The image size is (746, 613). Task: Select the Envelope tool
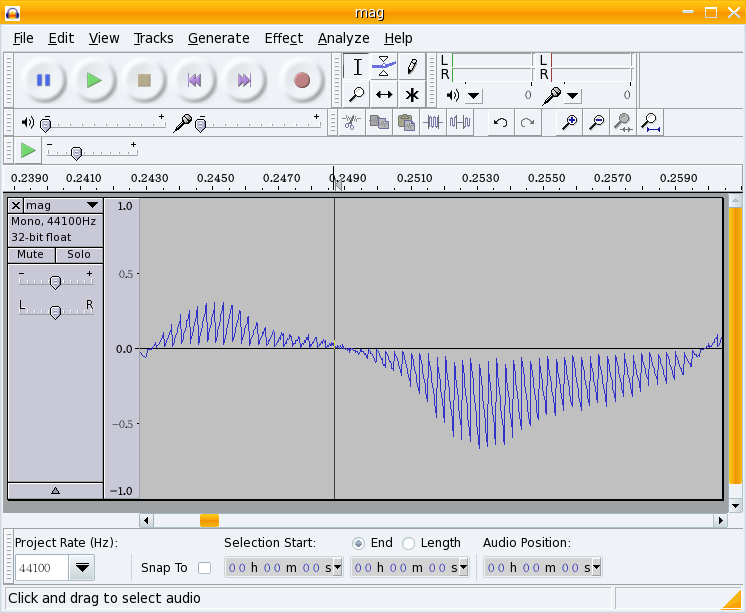384,67
